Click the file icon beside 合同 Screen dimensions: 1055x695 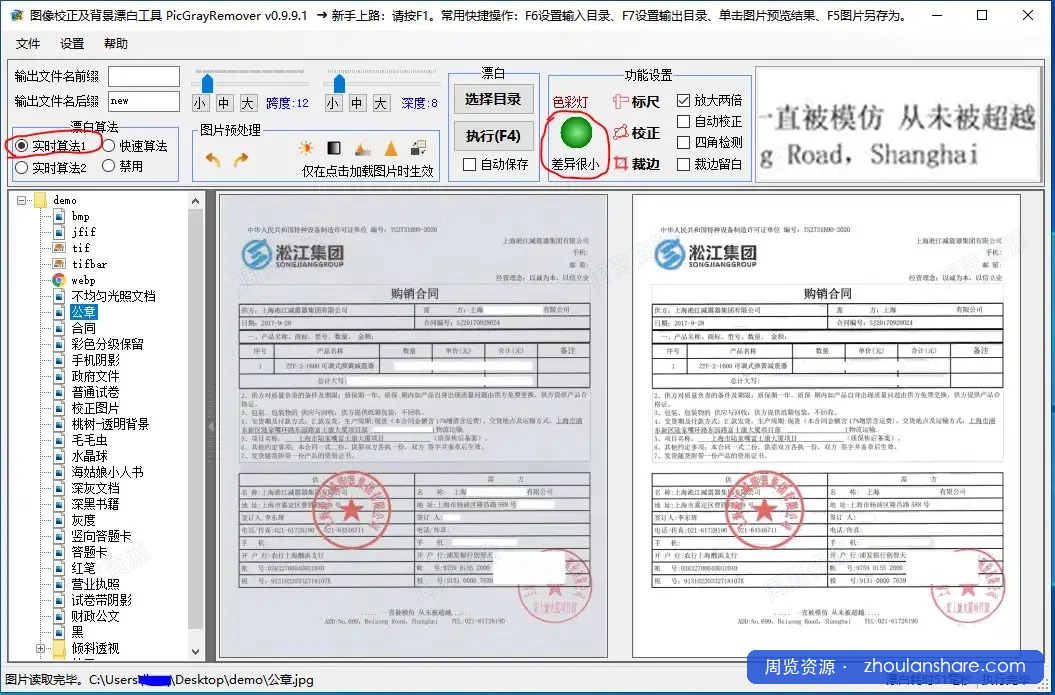point(60,328)
